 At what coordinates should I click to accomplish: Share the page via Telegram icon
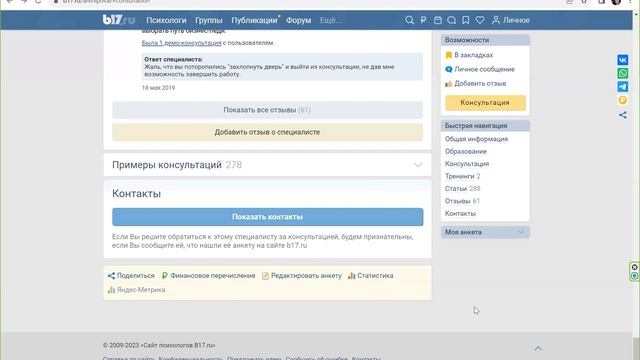pos(622,87)
